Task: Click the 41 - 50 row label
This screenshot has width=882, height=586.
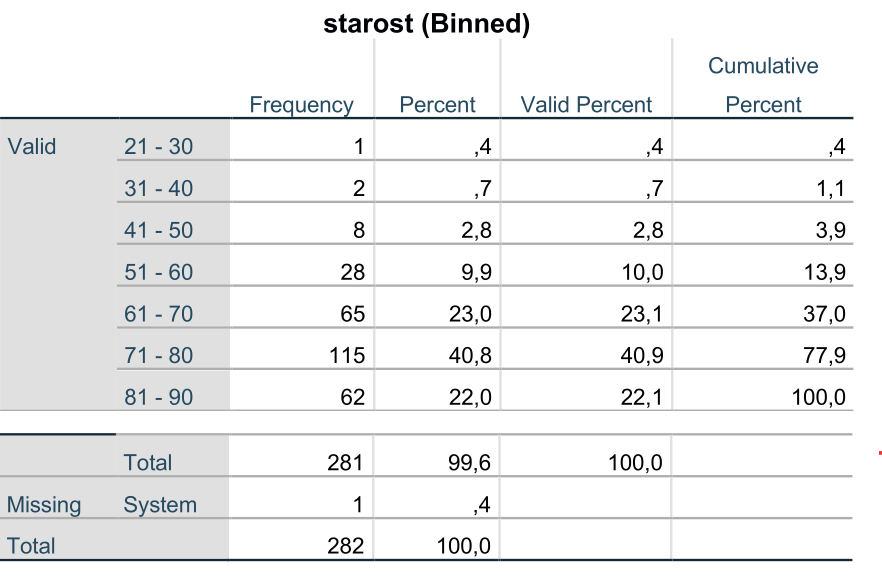Action: pos(159,231)
